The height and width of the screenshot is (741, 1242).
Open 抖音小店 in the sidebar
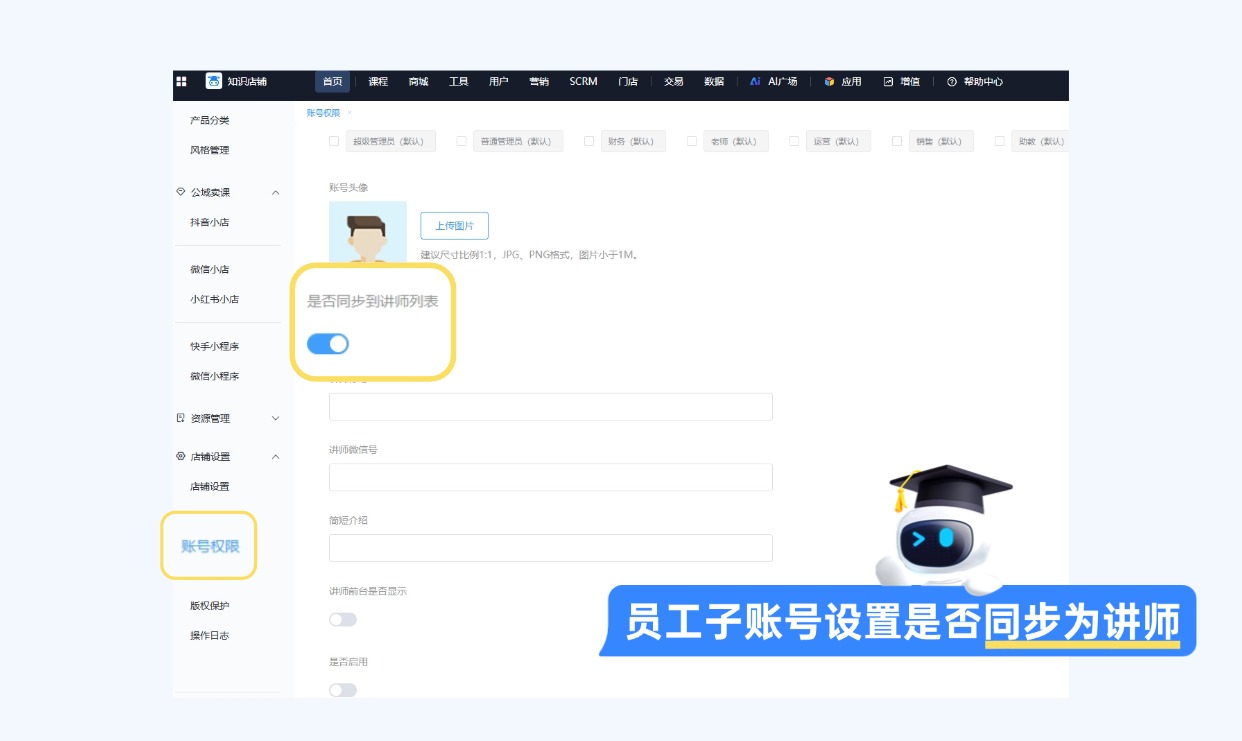click(210, 222)
